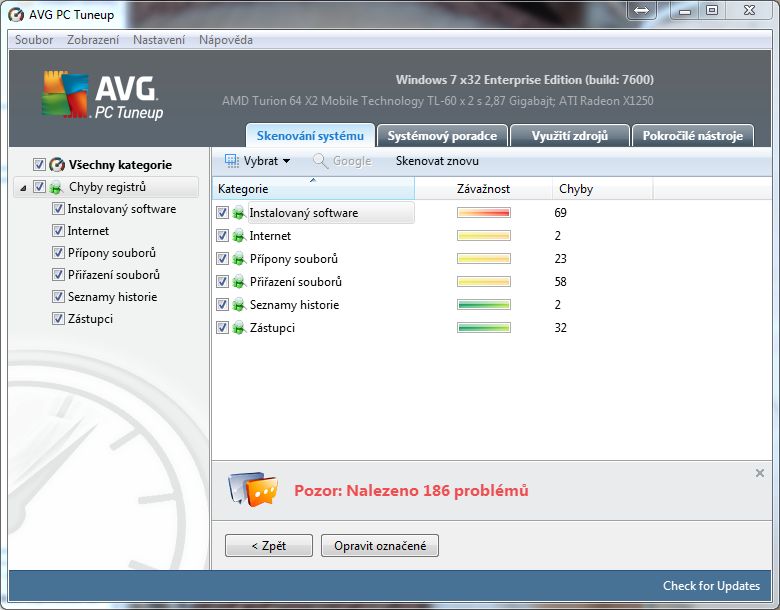The image size is (780, 610).
Task: Toggle the Chyby registrů checkbox
Action: click(x=39, y=187)
